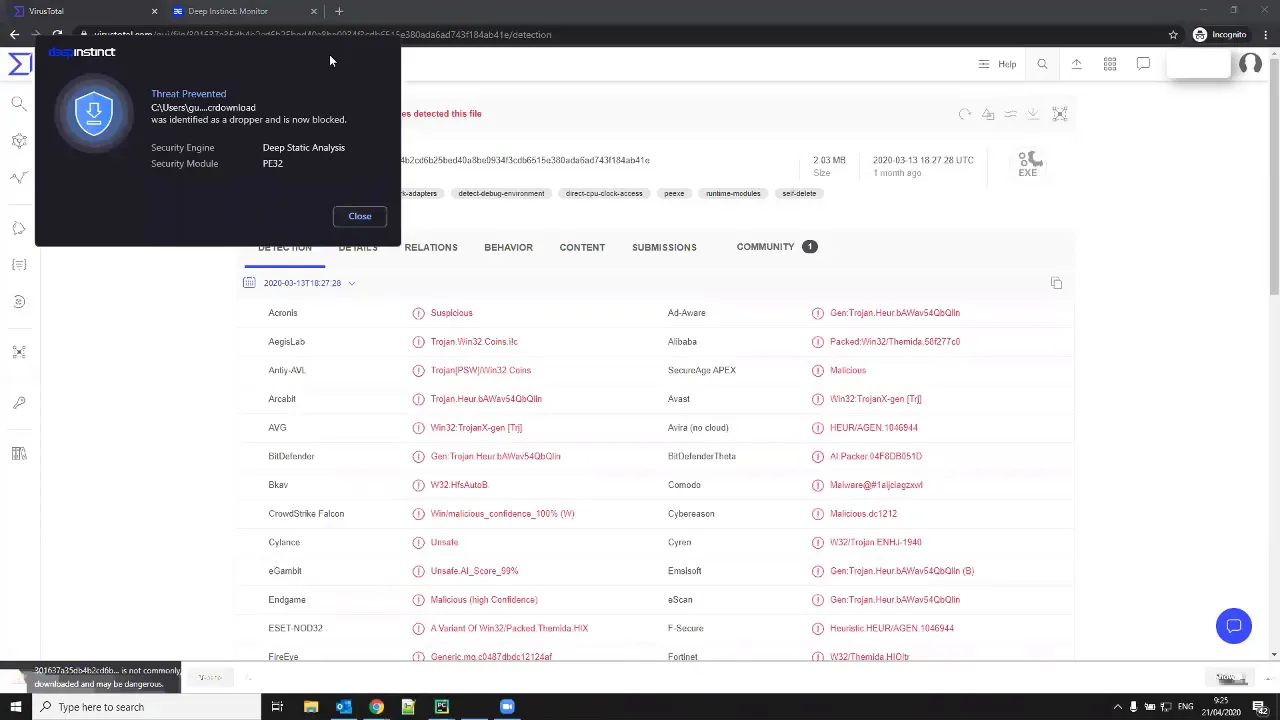Open the graph icon in left sidebar
The height and width of the screenshot is (720, 1280).
19,141
